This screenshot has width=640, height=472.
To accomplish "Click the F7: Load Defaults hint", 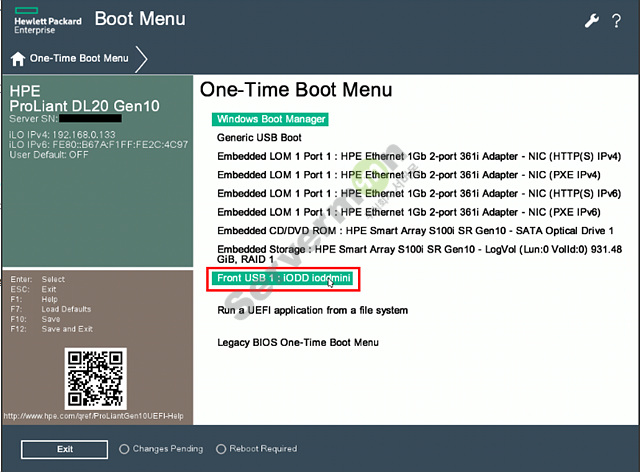I will [51, 309].
